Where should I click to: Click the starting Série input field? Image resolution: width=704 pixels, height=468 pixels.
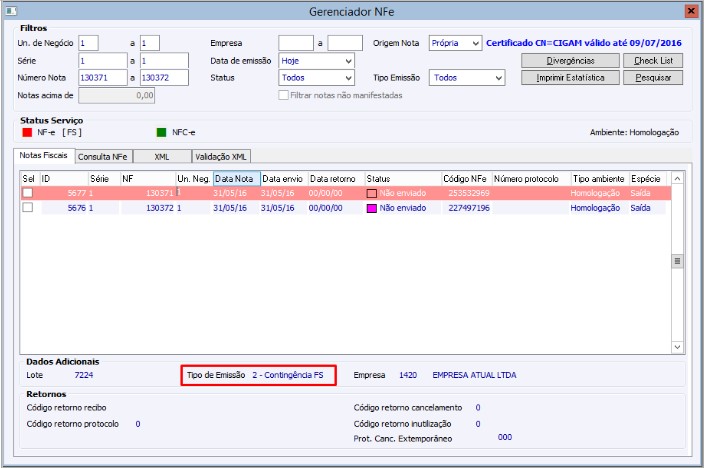(x=103, y=61)
